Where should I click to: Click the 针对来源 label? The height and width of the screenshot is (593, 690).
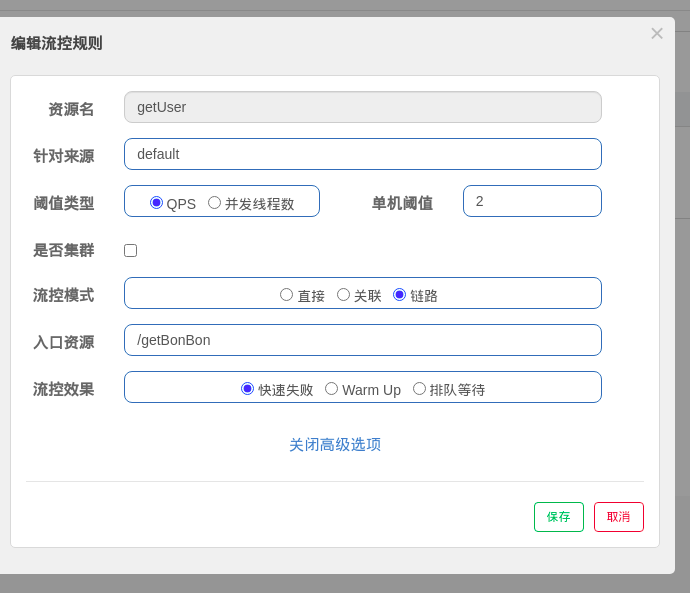pyautogui.click(x=64, y=156)
